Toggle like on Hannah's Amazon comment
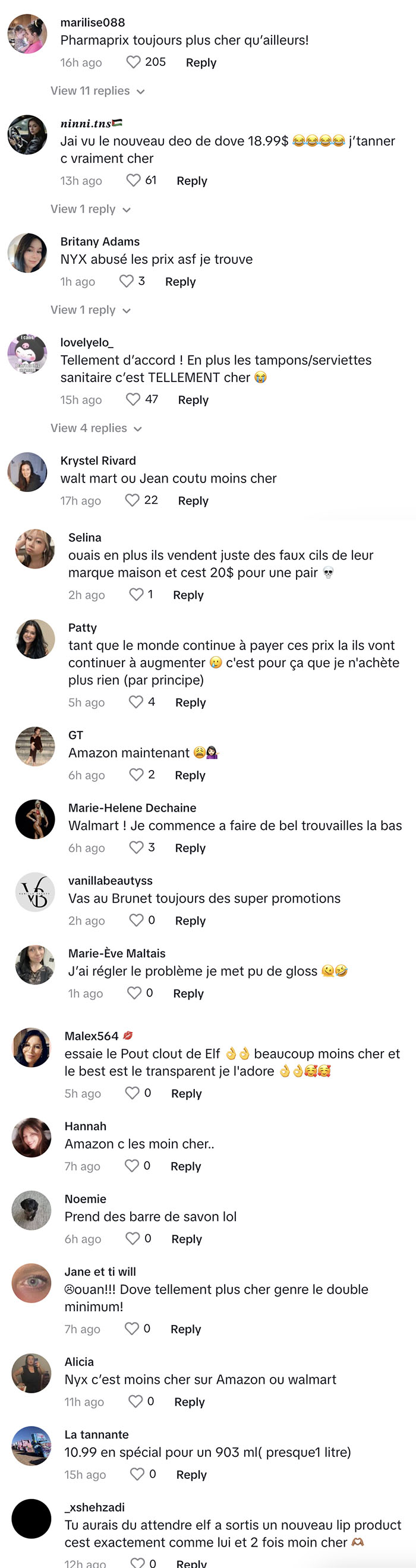 click(x=132, y=1166)
